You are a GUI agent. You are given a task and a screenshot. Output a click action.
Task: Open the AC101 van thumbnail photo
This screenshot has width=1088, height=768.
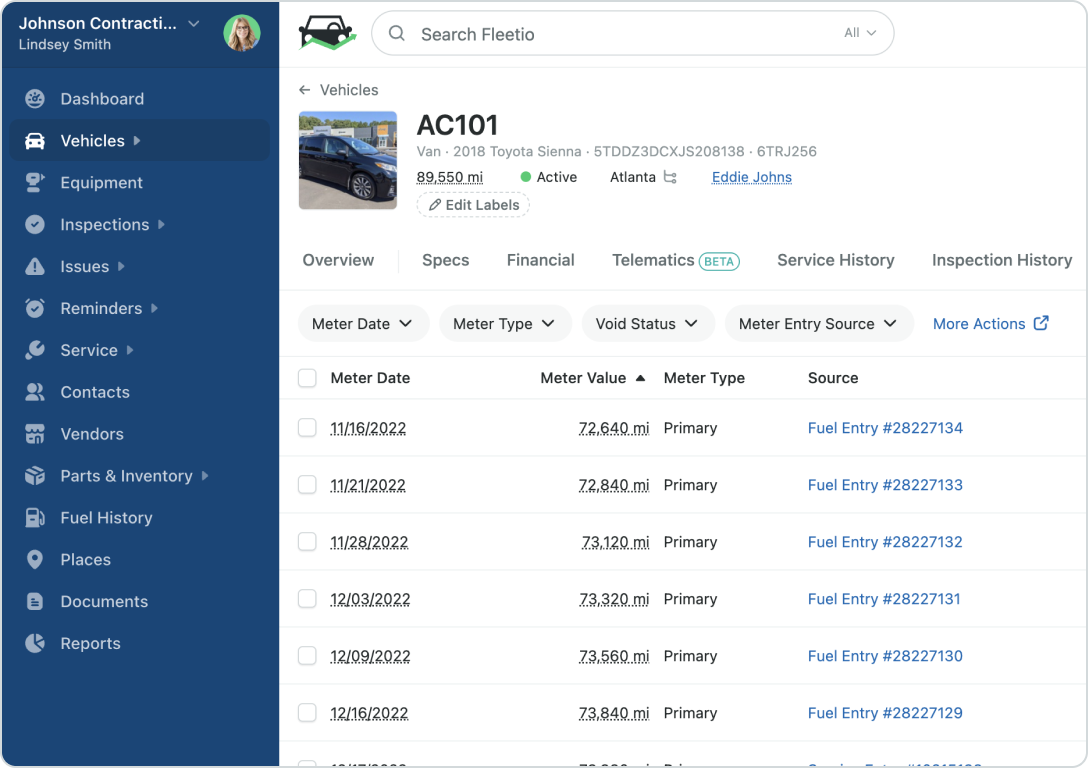[348, 160]
